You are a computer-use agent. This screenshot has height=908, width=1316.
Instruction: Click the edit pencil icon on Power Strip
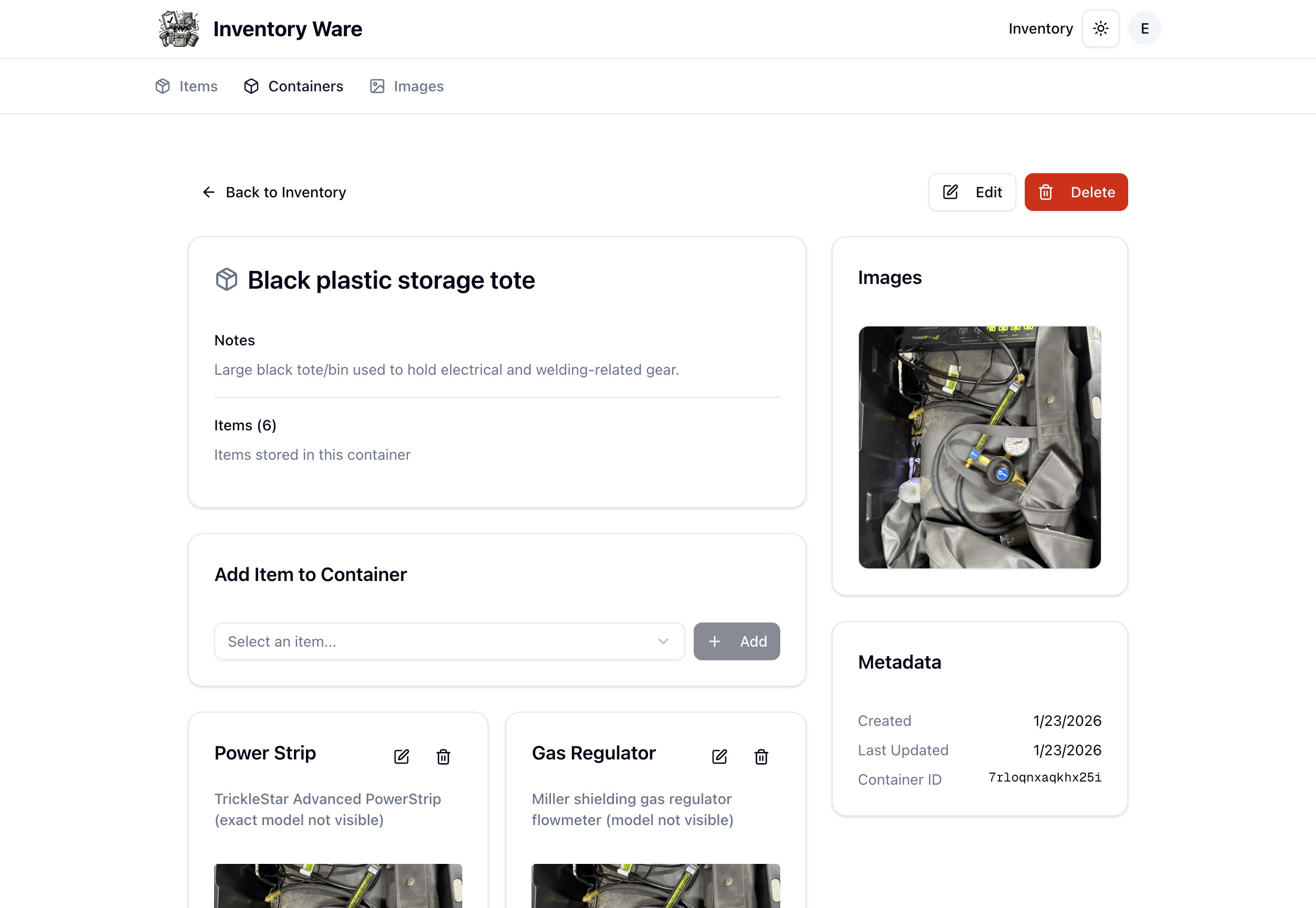401,757
